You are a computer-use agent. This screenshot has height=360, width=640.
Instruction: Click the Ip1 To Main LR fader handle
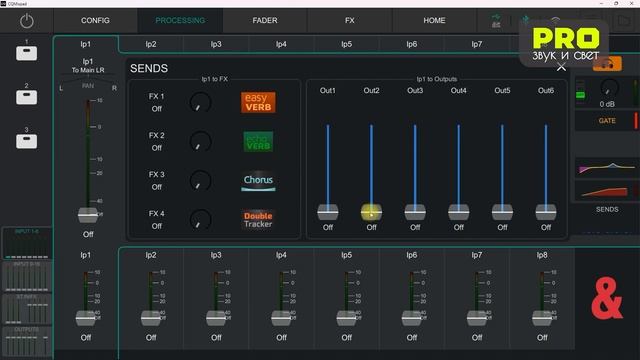pyautogui.click(x=88, y=215)
